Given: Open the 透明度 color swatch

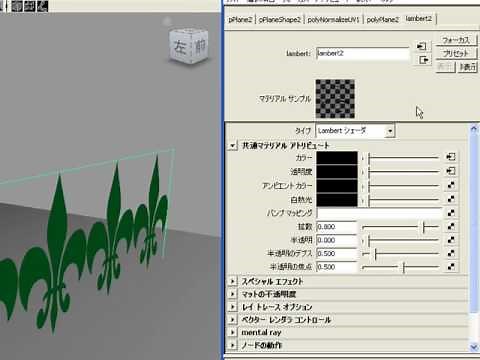Looking at the screenshot, I should (x=337, y=172).
